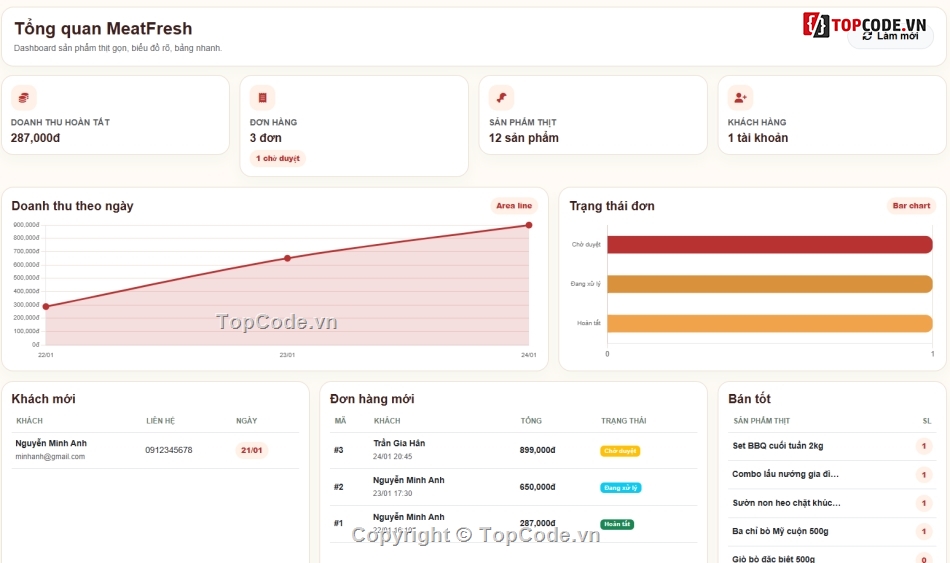Click the customers add-user icon
950x563 pixels.
(740, 98)
